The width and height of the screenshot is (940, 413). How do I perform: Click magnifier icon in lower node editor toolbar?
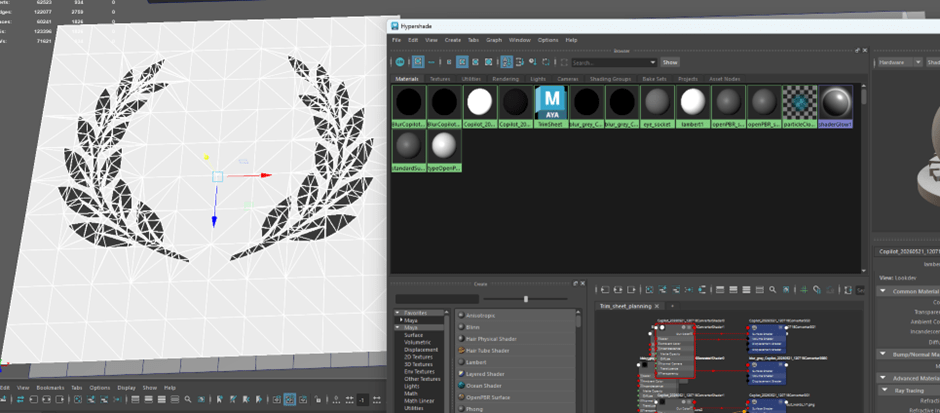click(x=188, y=399)
